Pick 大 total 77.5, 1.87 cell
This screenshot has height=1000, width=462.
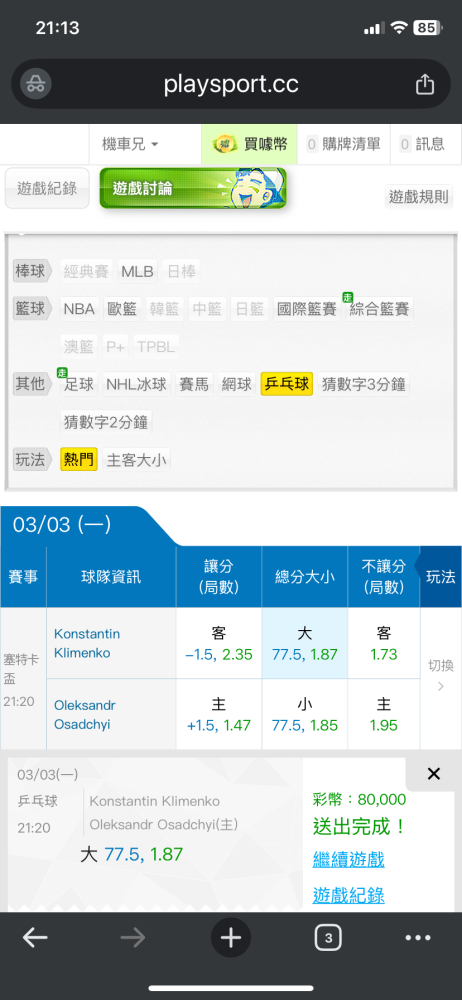point(304,643)
